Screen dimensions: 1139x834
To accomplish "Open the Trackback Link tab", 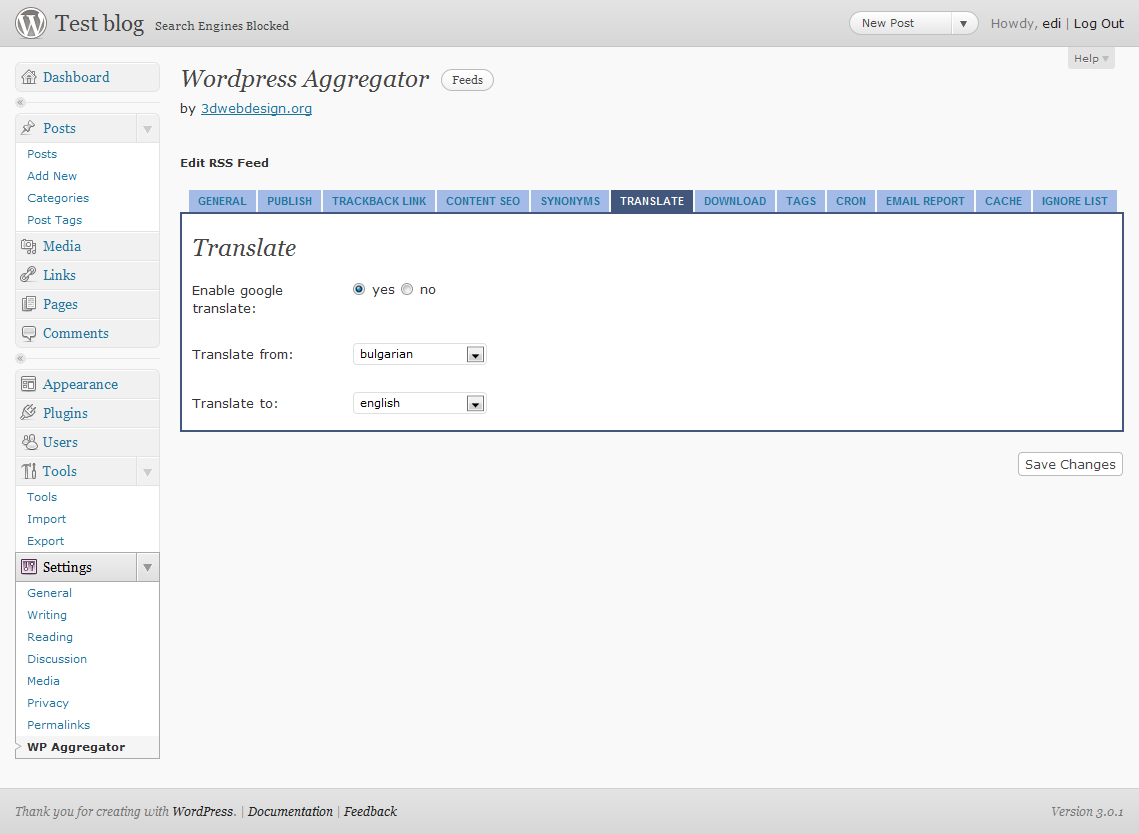I will [x=379, y=201].
